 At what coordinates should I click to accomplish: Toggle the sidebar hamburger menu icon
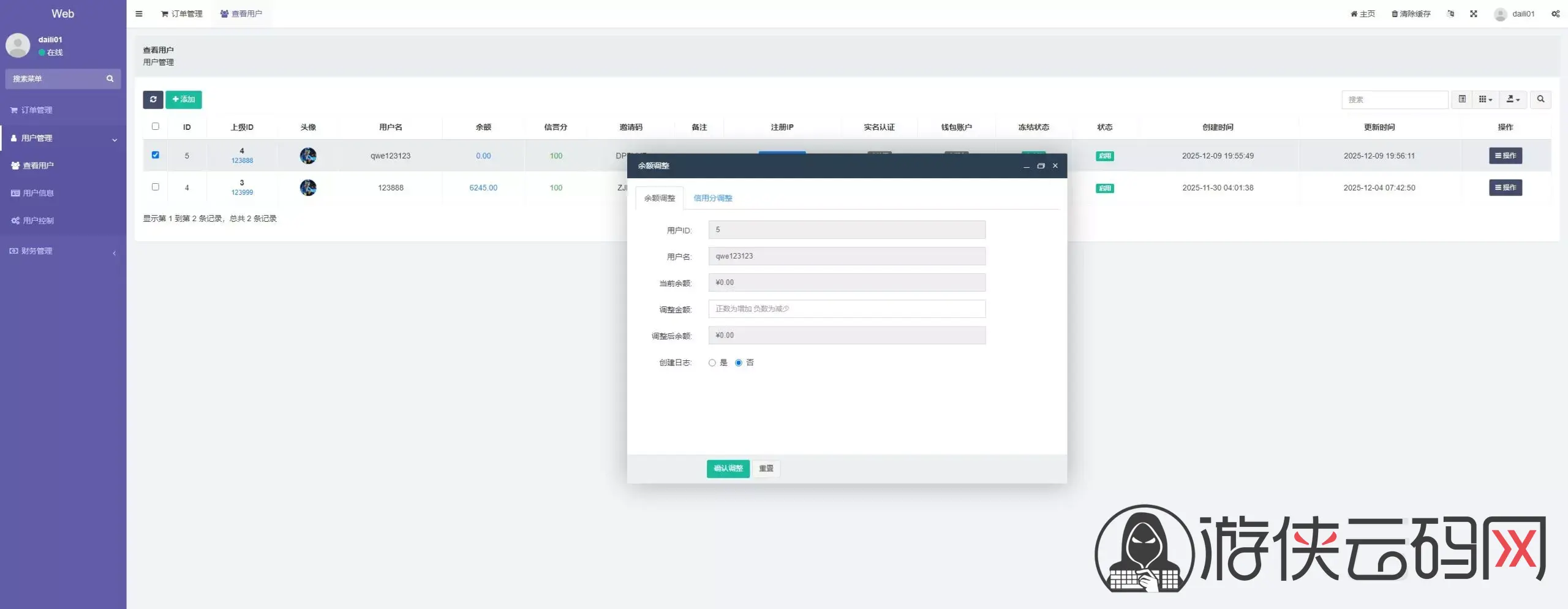click(139, 13)
